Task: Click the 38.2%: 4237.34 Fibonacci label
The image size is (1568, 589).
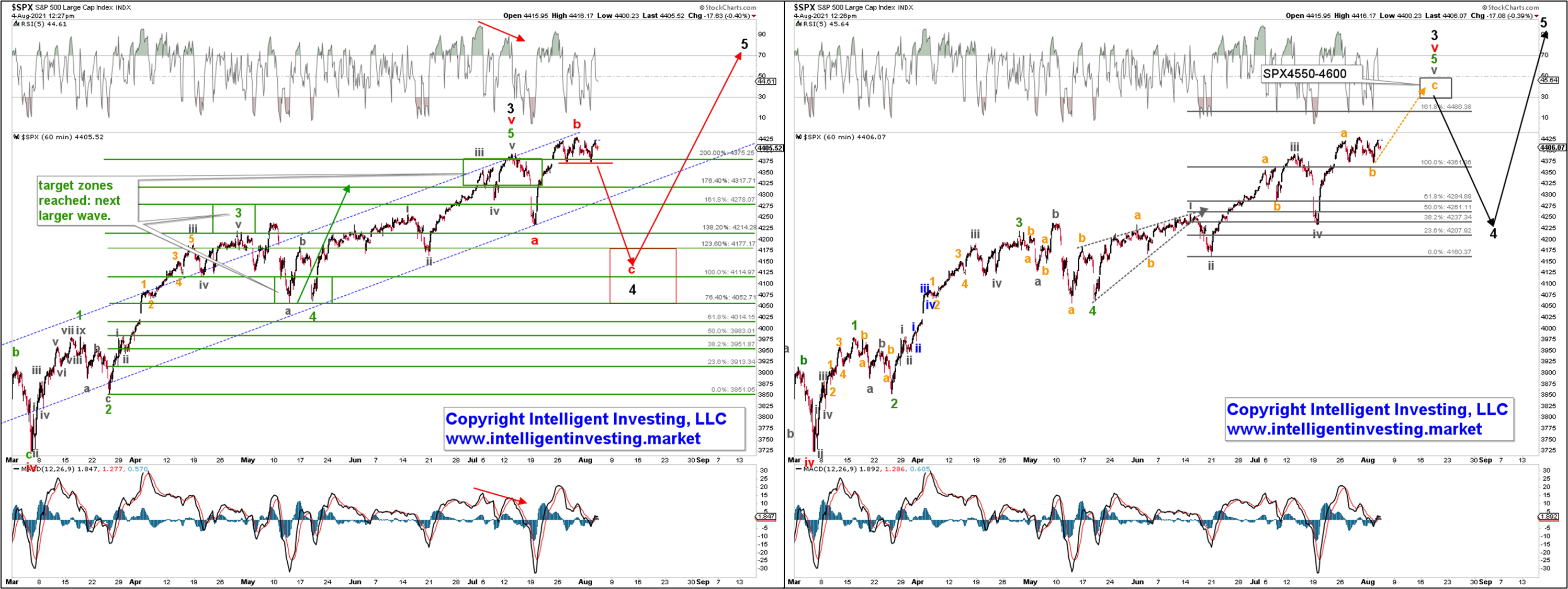Action: pos(1448,217)
